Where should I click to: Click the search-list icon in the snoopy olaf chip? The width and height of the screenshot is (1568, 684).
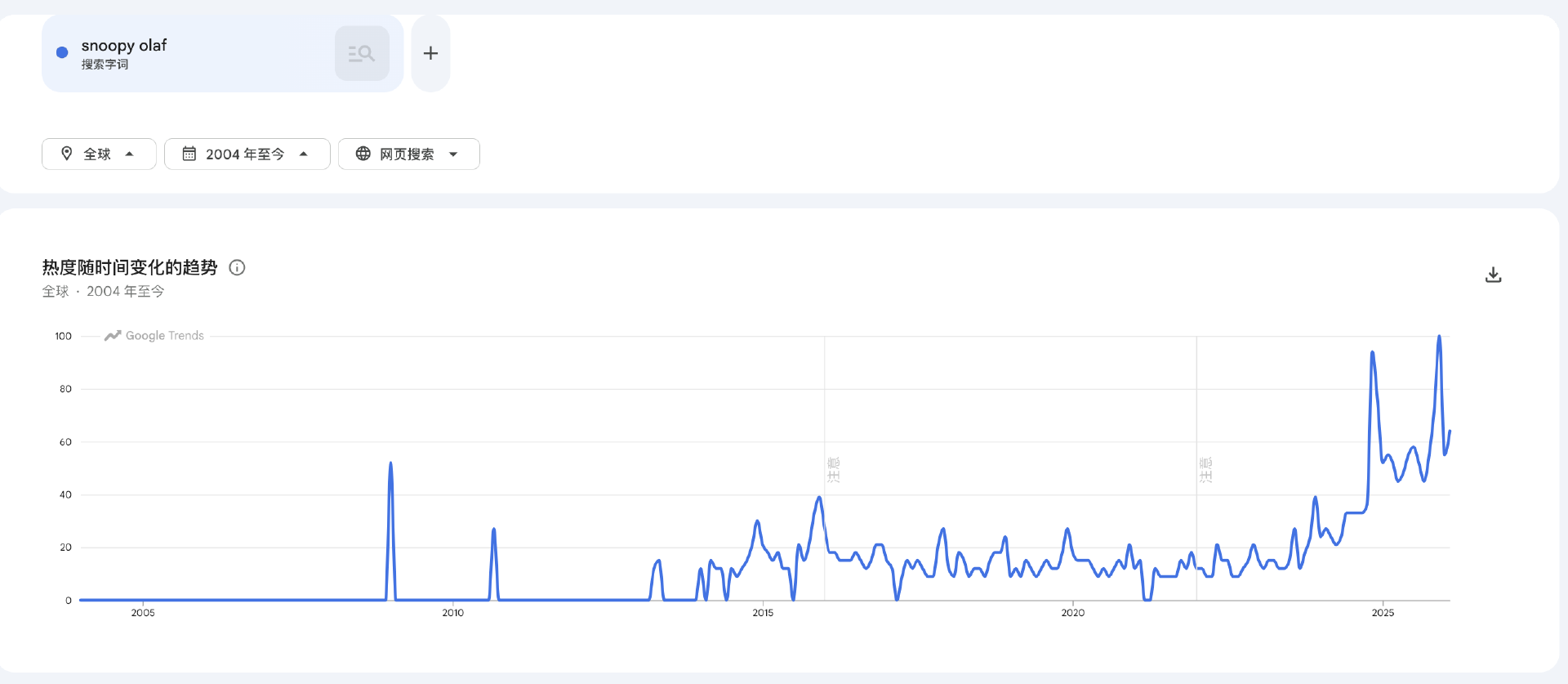[x=362, y=54]
